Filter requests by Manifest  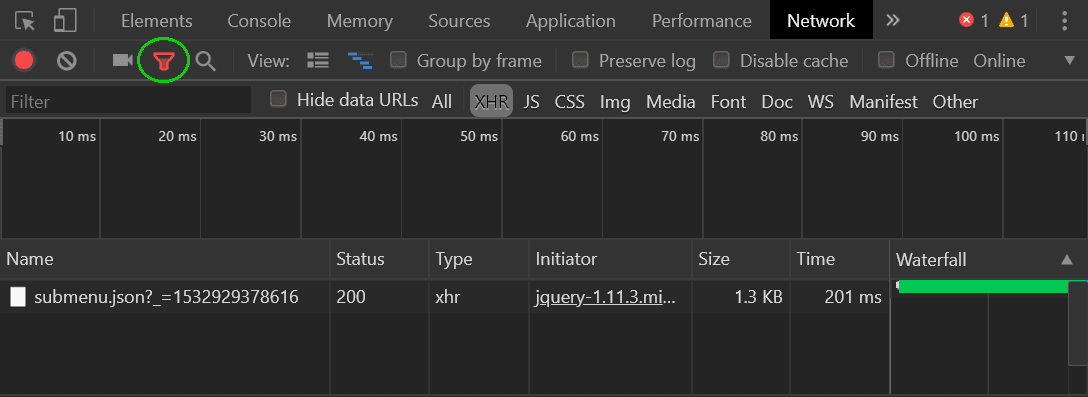883,102
